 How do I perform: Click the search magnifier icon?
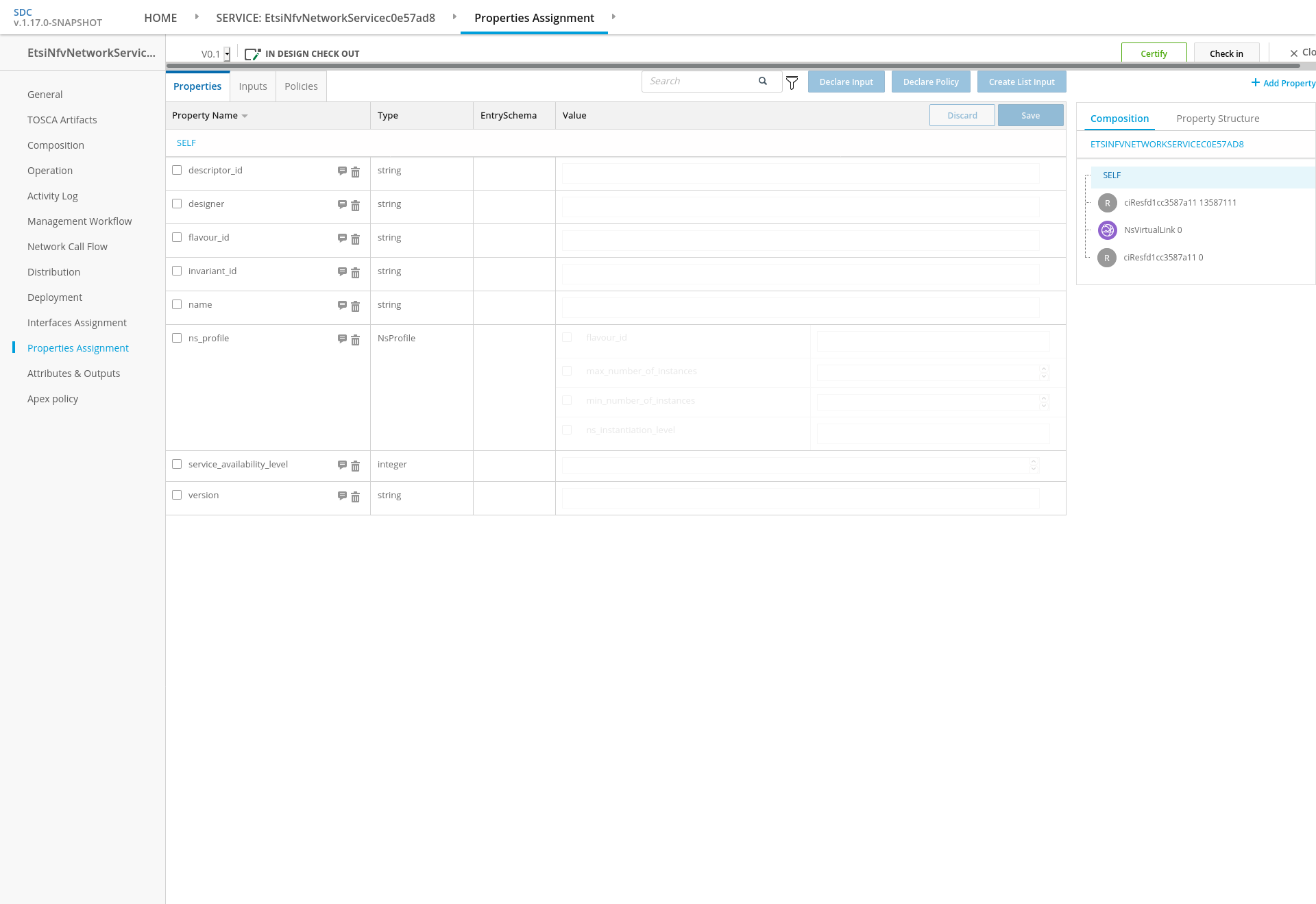click(x=763, y=81)
